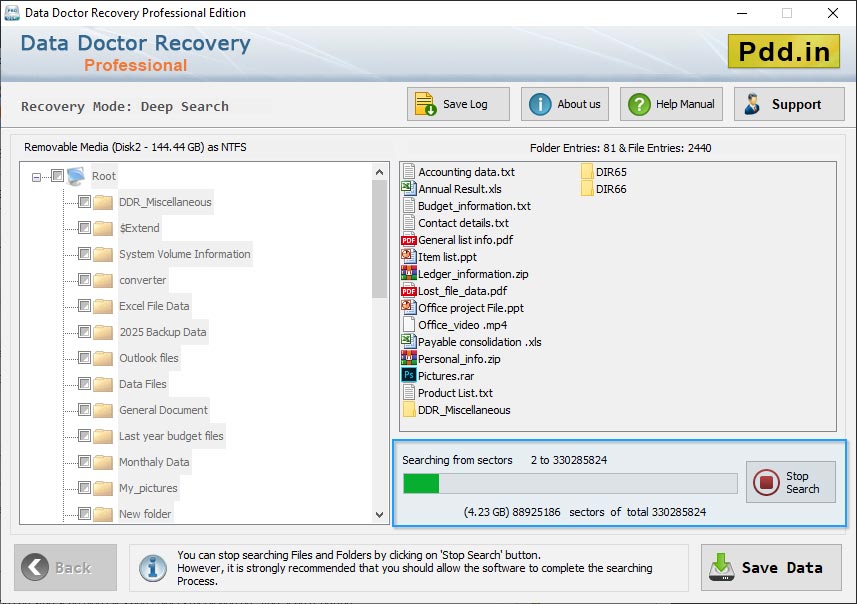Select the Last year budget files folder

(x=171, y=436)
